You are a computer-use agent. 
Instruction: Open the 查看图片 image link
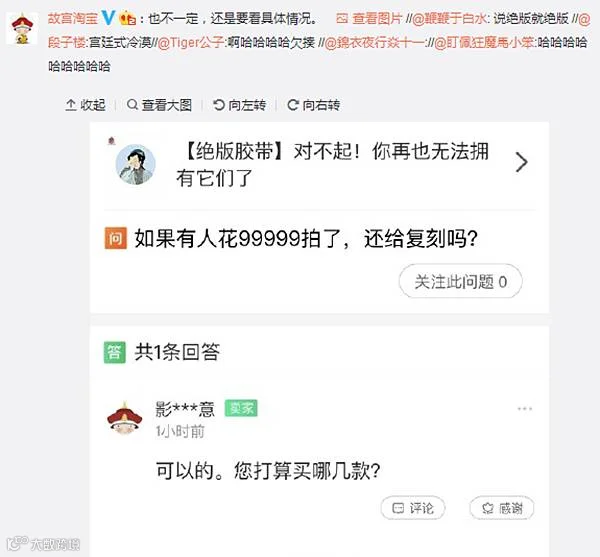click(x=370, y=18)
